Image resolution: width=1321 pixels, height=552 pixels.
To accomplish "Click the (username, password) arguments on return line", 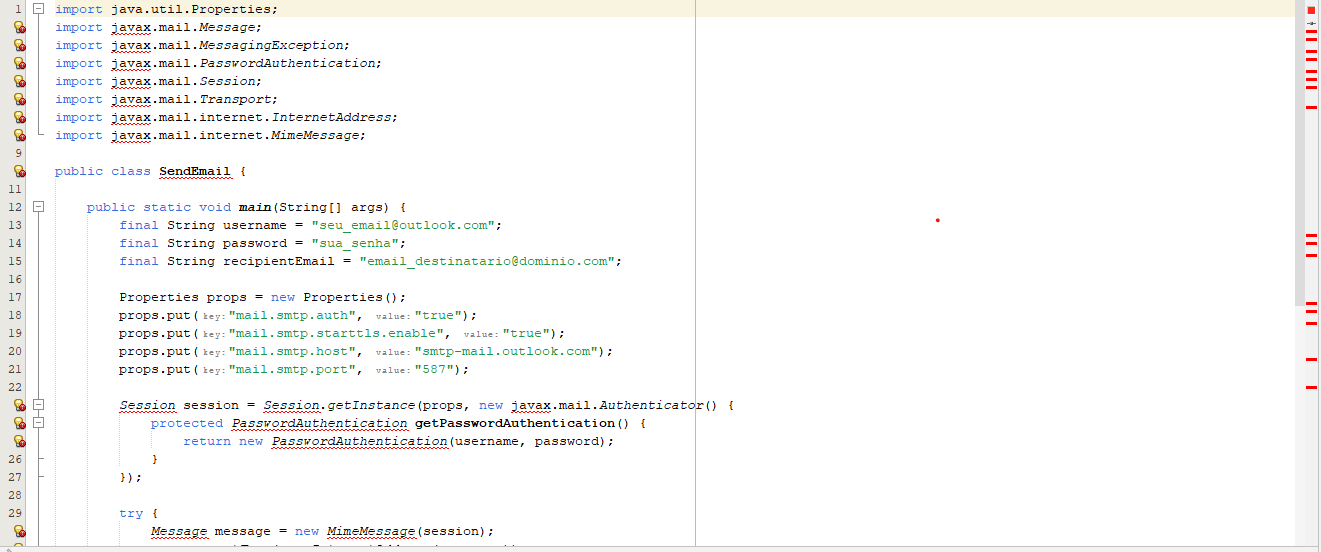I will 527,441.
